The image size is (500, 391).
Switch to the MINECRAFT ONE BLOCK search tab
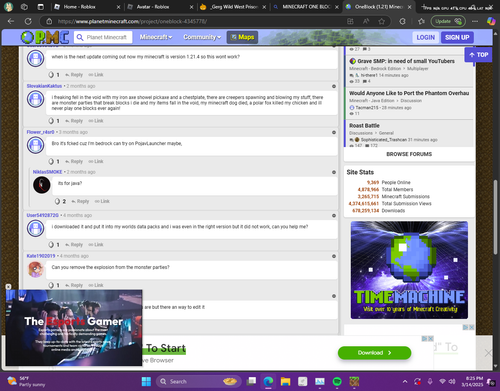(x=306, y=7)
